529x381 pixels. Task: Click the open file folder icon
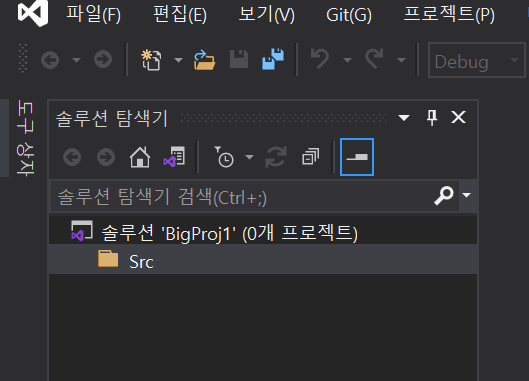pos(204,60)
